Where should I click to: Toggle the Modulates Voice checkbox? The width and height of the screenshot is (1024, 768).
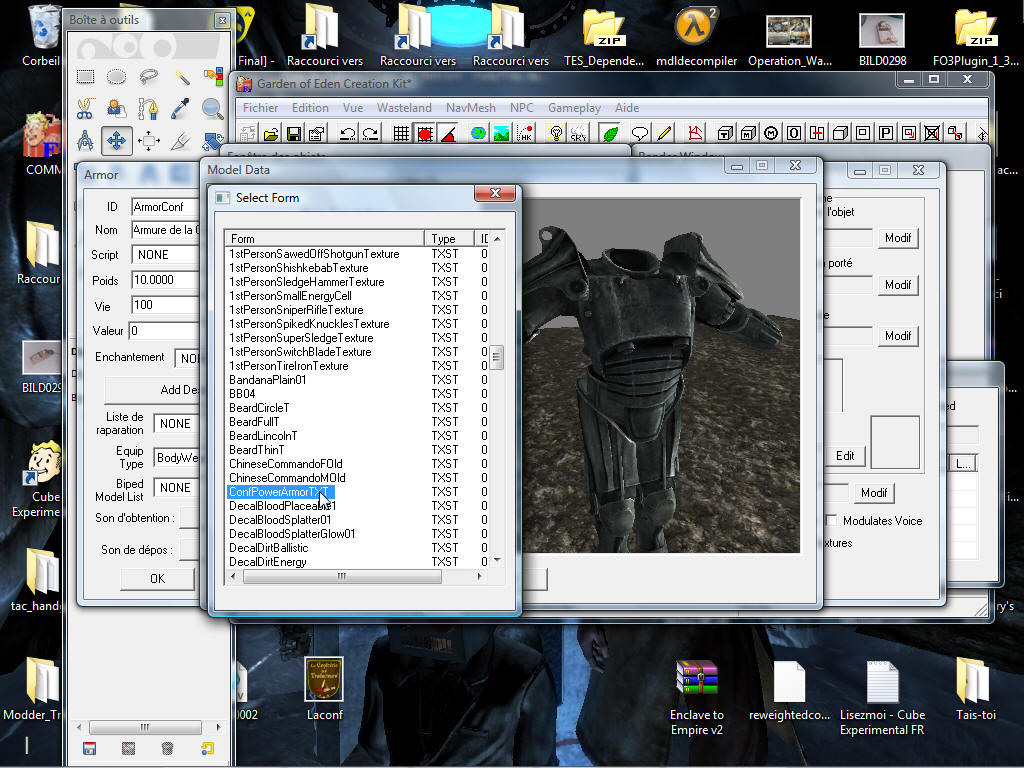point(831,520)
